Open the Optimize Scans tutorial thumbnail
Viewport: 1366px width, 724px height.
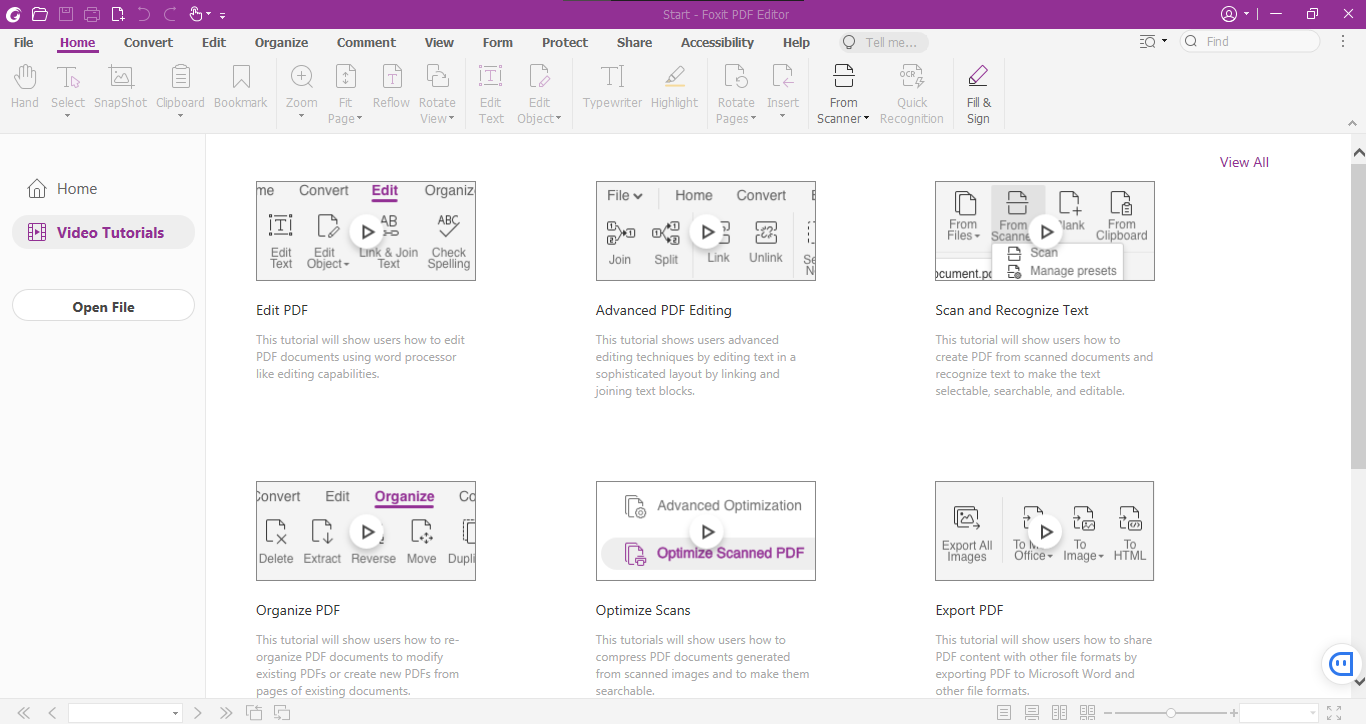tap(705, 531)
